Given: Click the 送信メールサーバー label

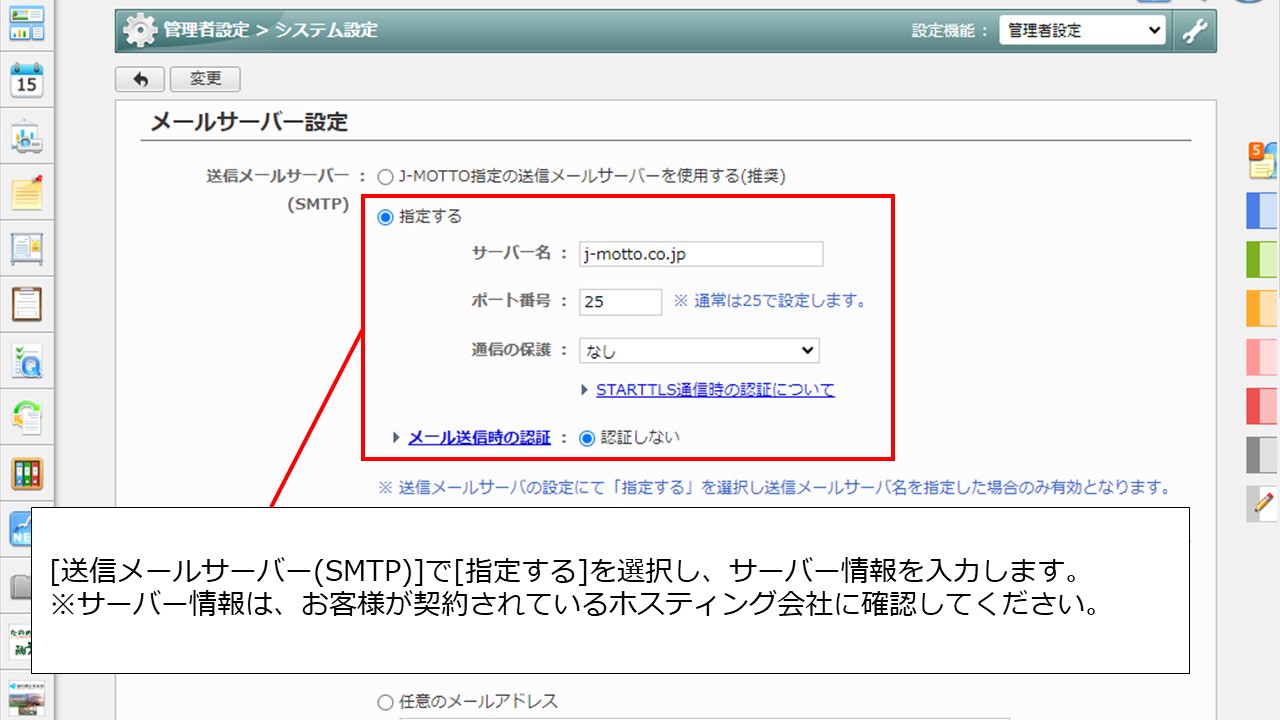Looking at the screenshot, I should click(x=278, y=177).
